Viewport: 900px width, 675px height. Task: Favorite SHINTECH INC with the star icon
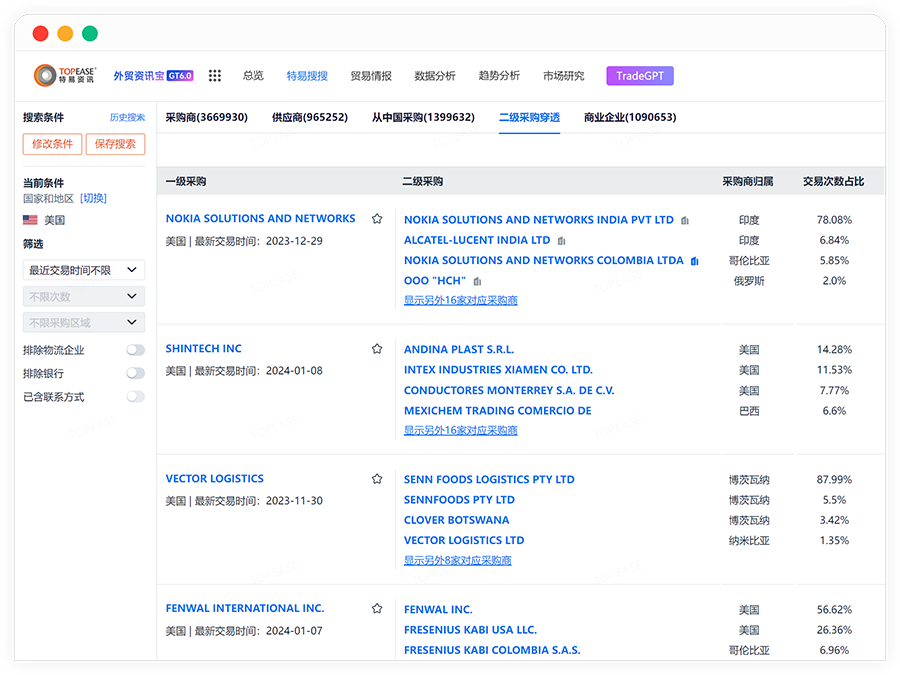tap(377, 349)
